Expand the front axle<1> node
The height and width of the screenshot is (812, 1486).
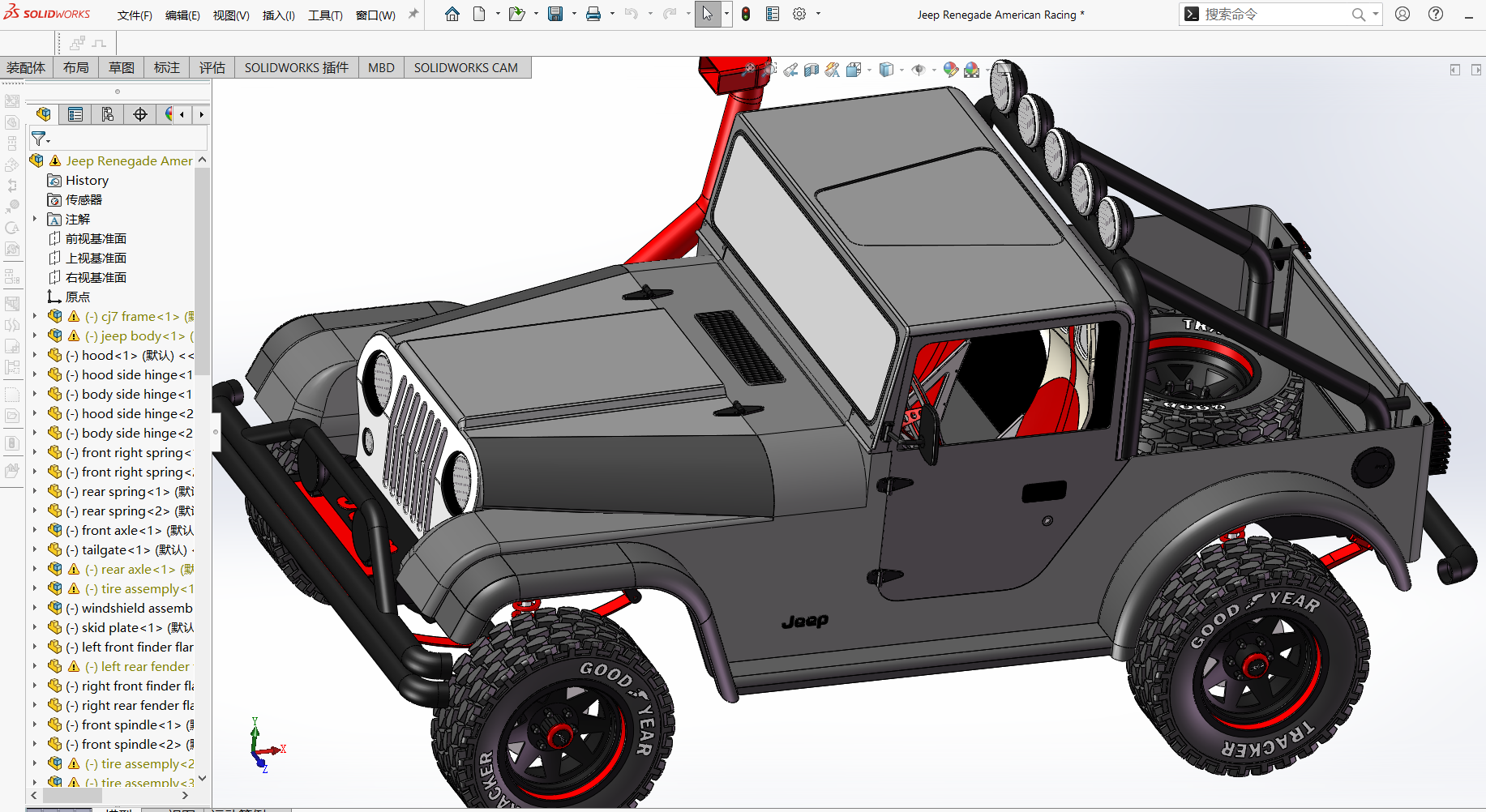(x=35, y=530)
